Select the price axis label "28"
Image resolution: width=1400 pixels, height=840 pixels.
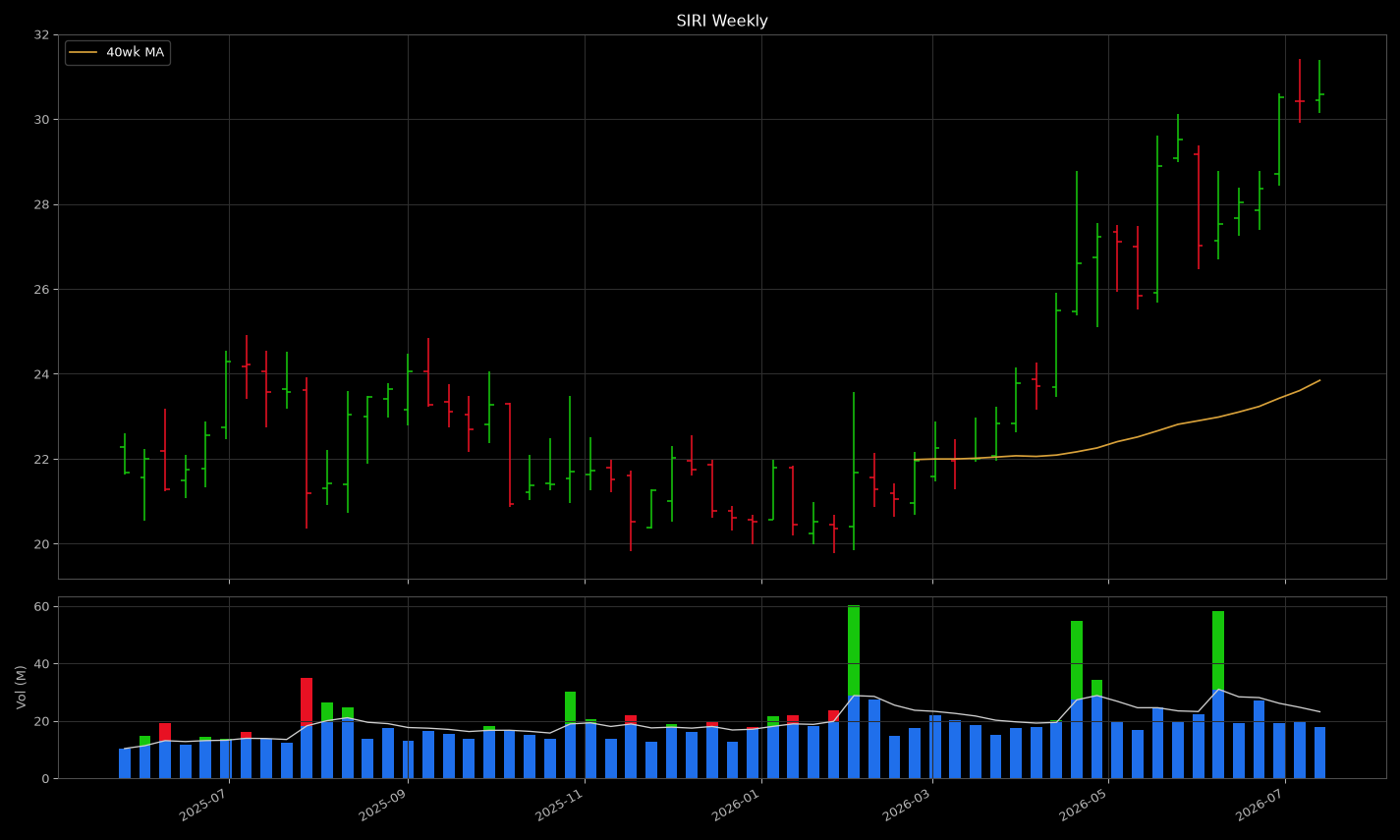pyautogui.click(x=41, y=205)
